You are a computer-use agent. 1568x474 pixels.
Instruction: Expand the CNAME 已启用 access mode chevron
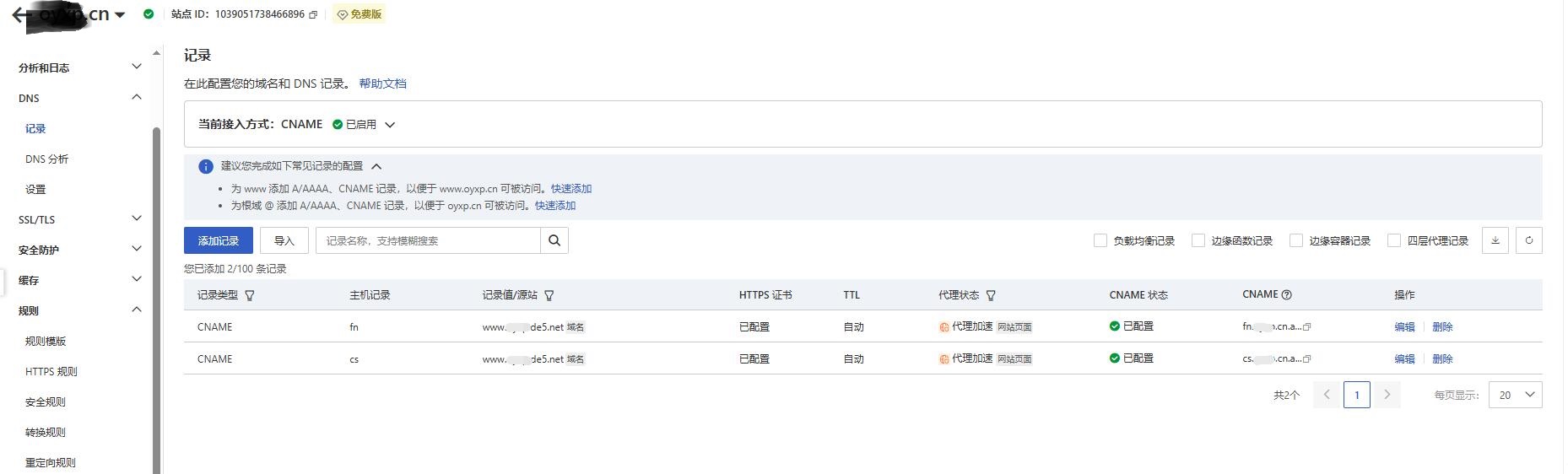[390, 125]
